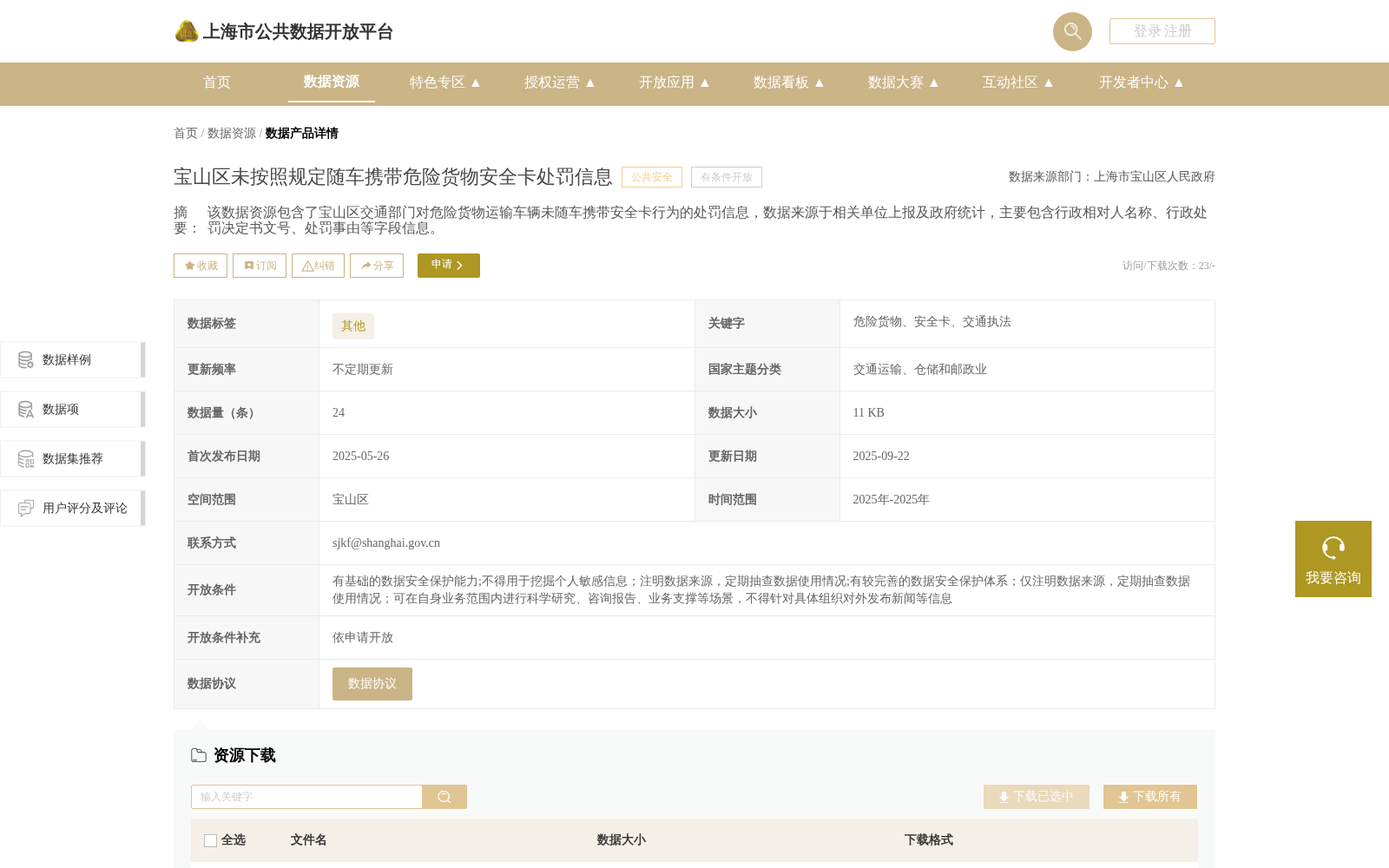Click first publish date 2025-05-26
Viewport: 1389px width, 868px height.
point(361,457)
